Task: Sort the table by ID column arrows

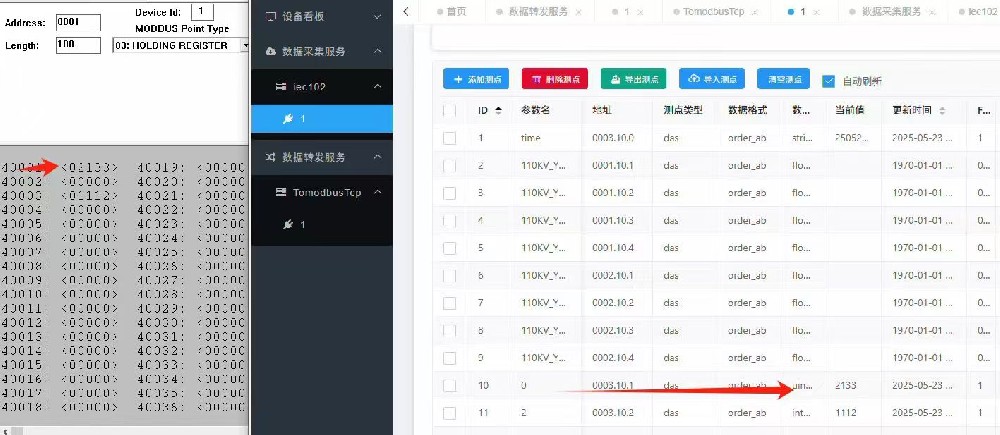Action: (498, 110)
